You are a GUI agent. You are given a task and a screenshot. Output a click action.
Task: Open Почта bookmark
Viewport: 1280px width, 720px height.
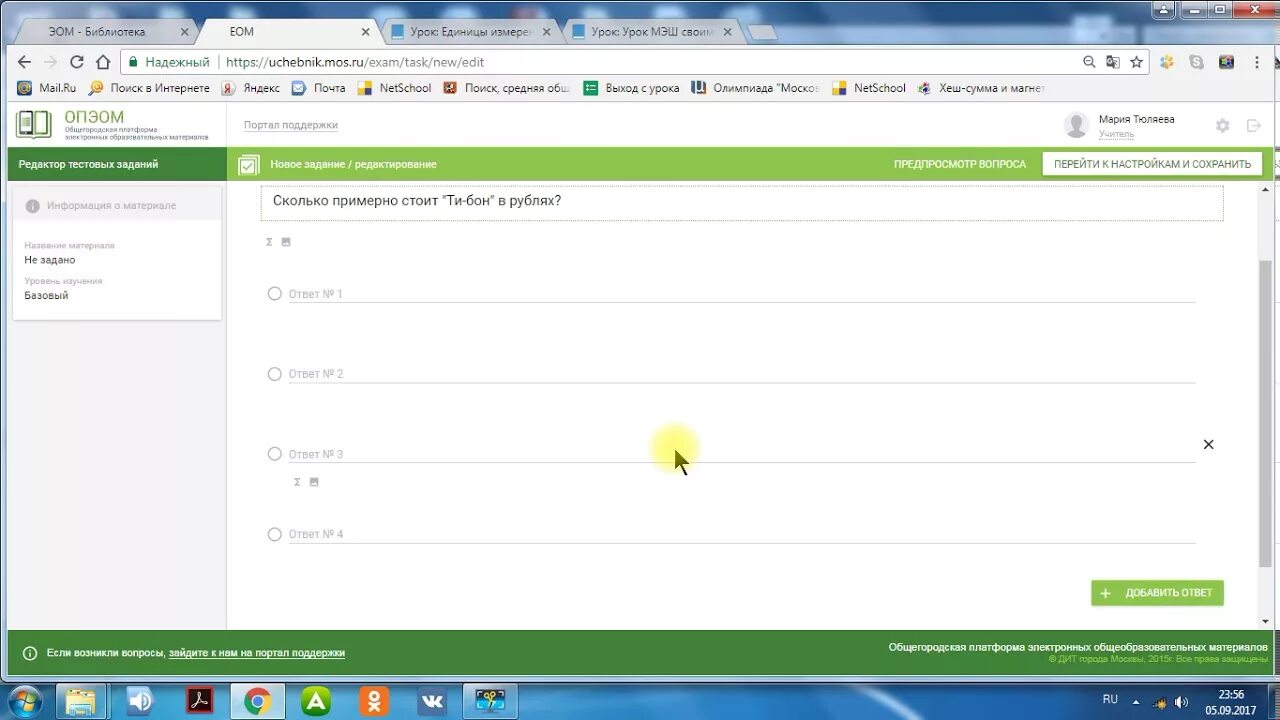pos(319,88)
